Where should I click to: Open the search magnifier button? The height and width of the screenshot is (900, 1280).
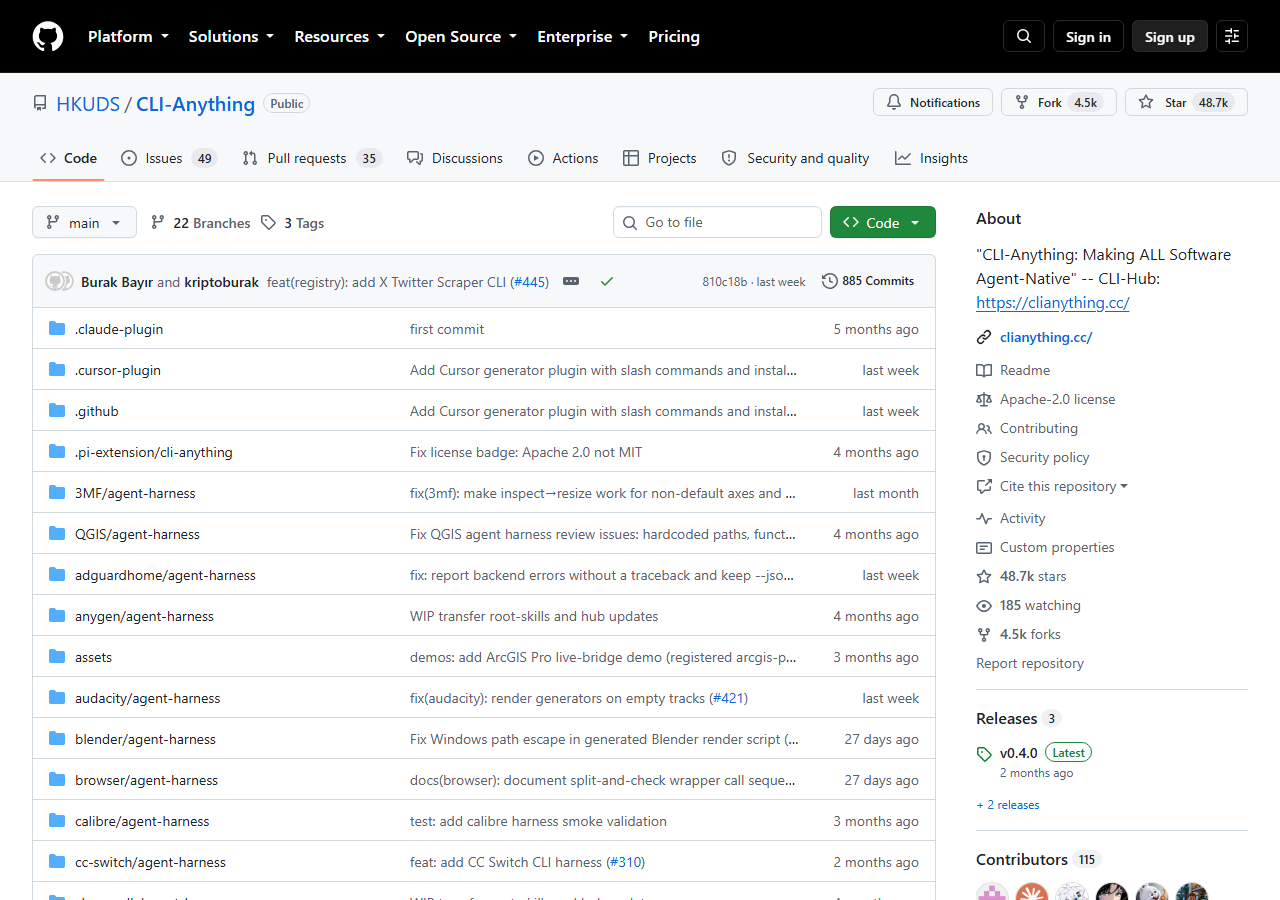tap(1024, 36)
